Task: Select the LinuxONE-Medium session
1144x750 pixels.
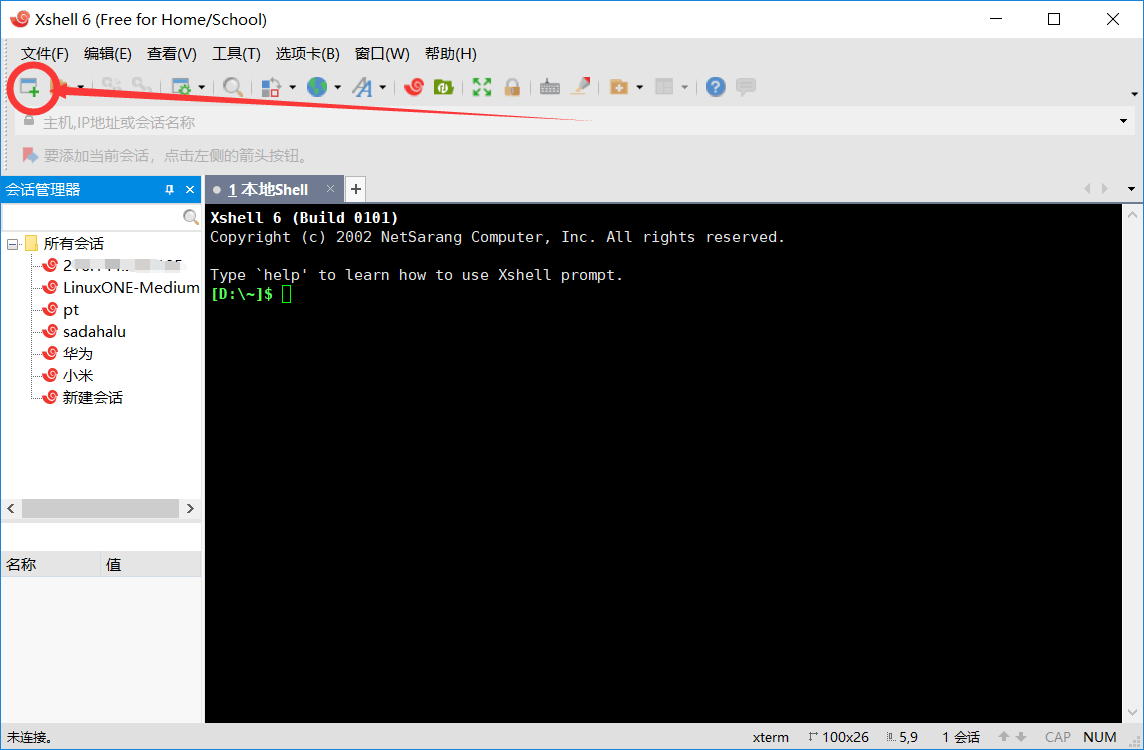Action: click(x=130, y=288)
